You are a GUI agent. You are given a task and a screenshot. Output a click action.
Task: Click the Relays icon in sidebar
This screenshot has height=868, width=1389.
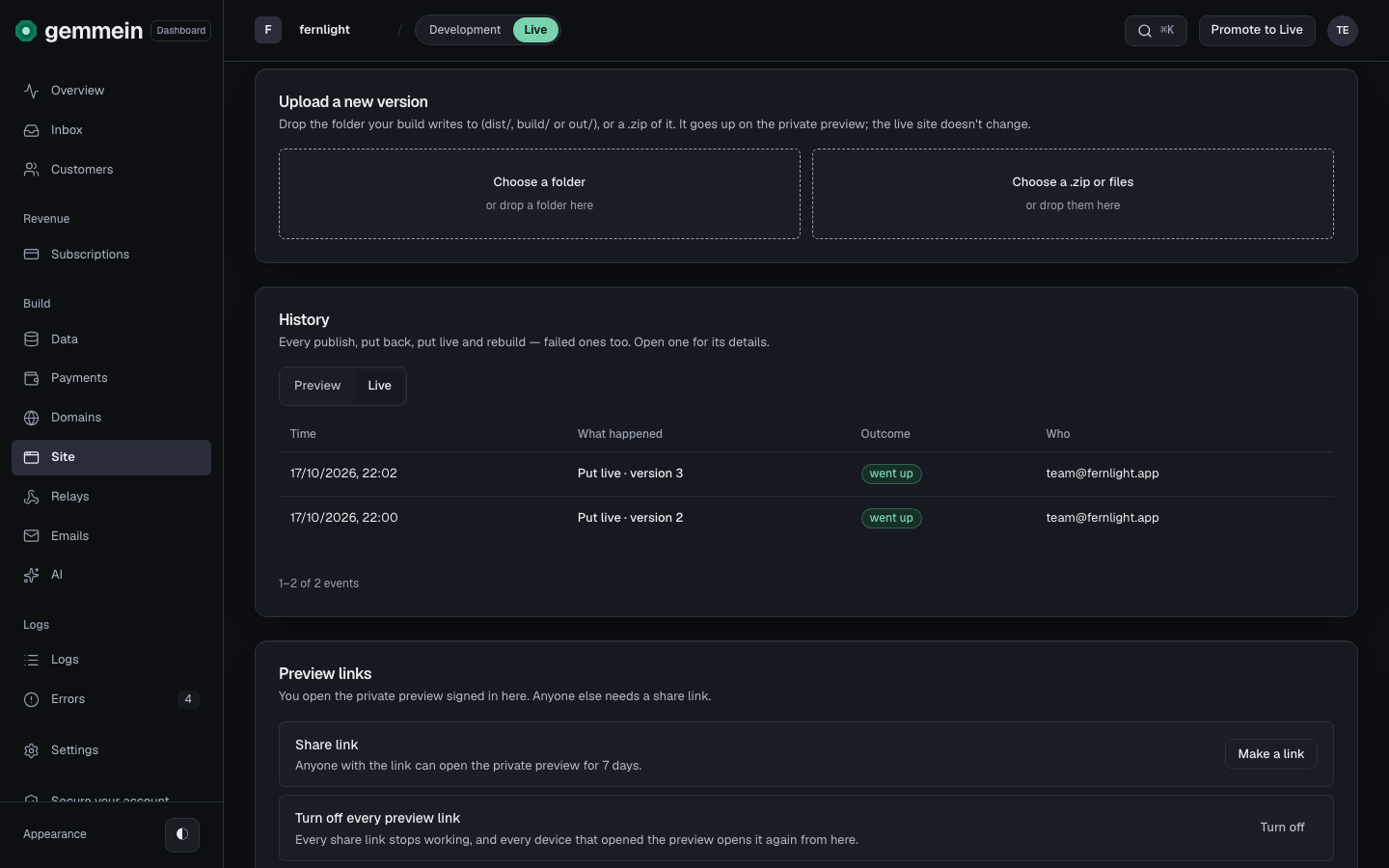[32, 497]
